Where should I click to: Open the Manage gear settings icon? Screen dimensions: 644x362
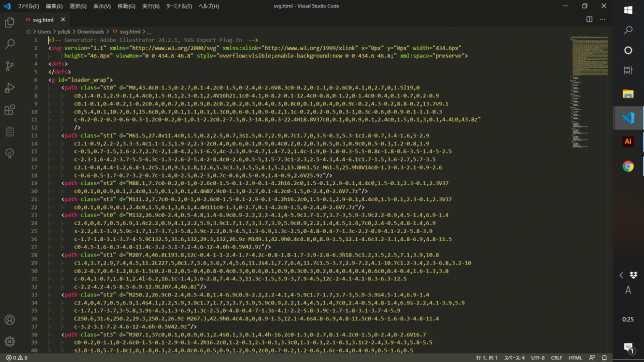(x=9, y=341)
